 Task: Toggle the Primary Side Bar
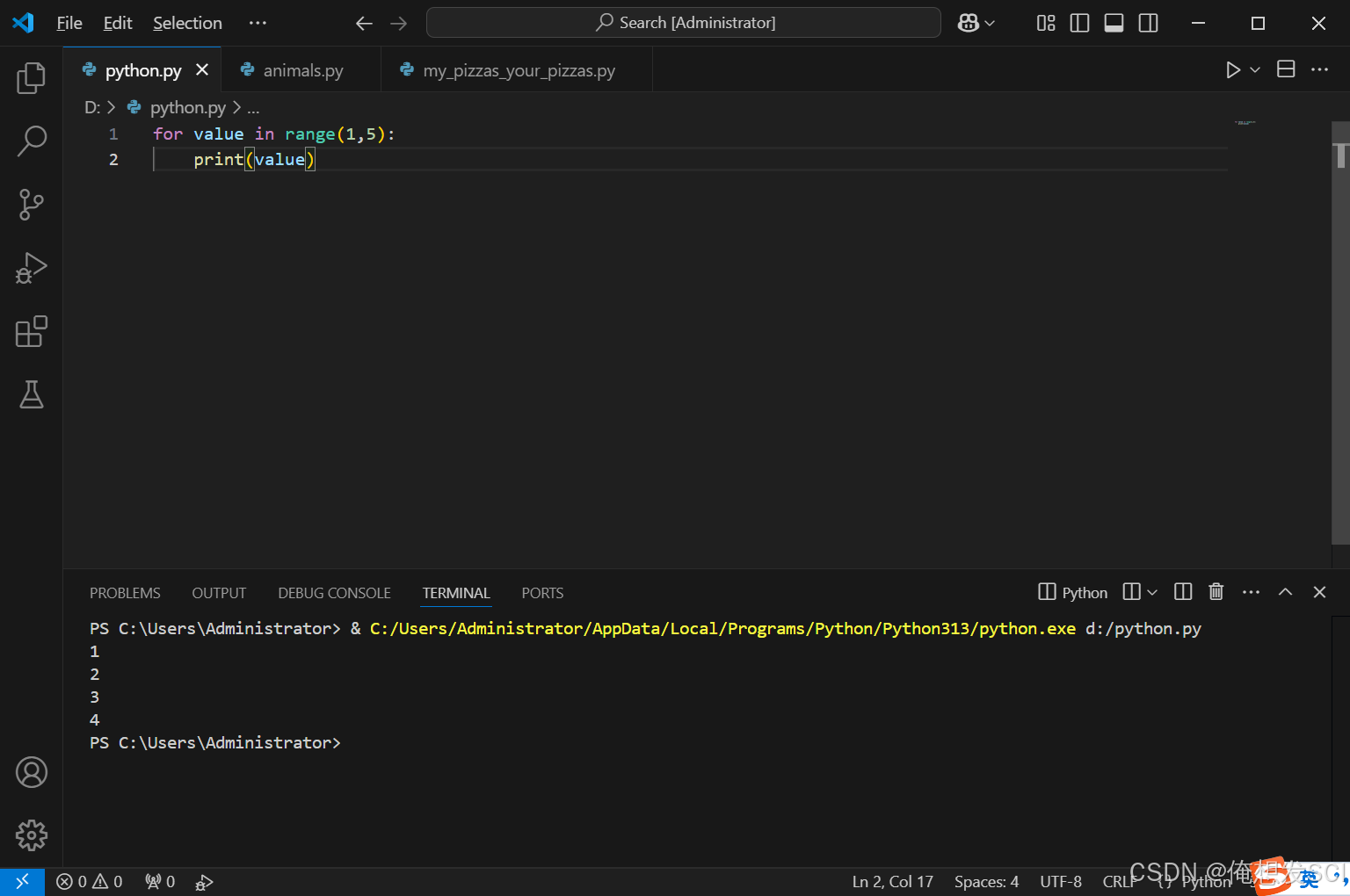tap(1079, 23)
